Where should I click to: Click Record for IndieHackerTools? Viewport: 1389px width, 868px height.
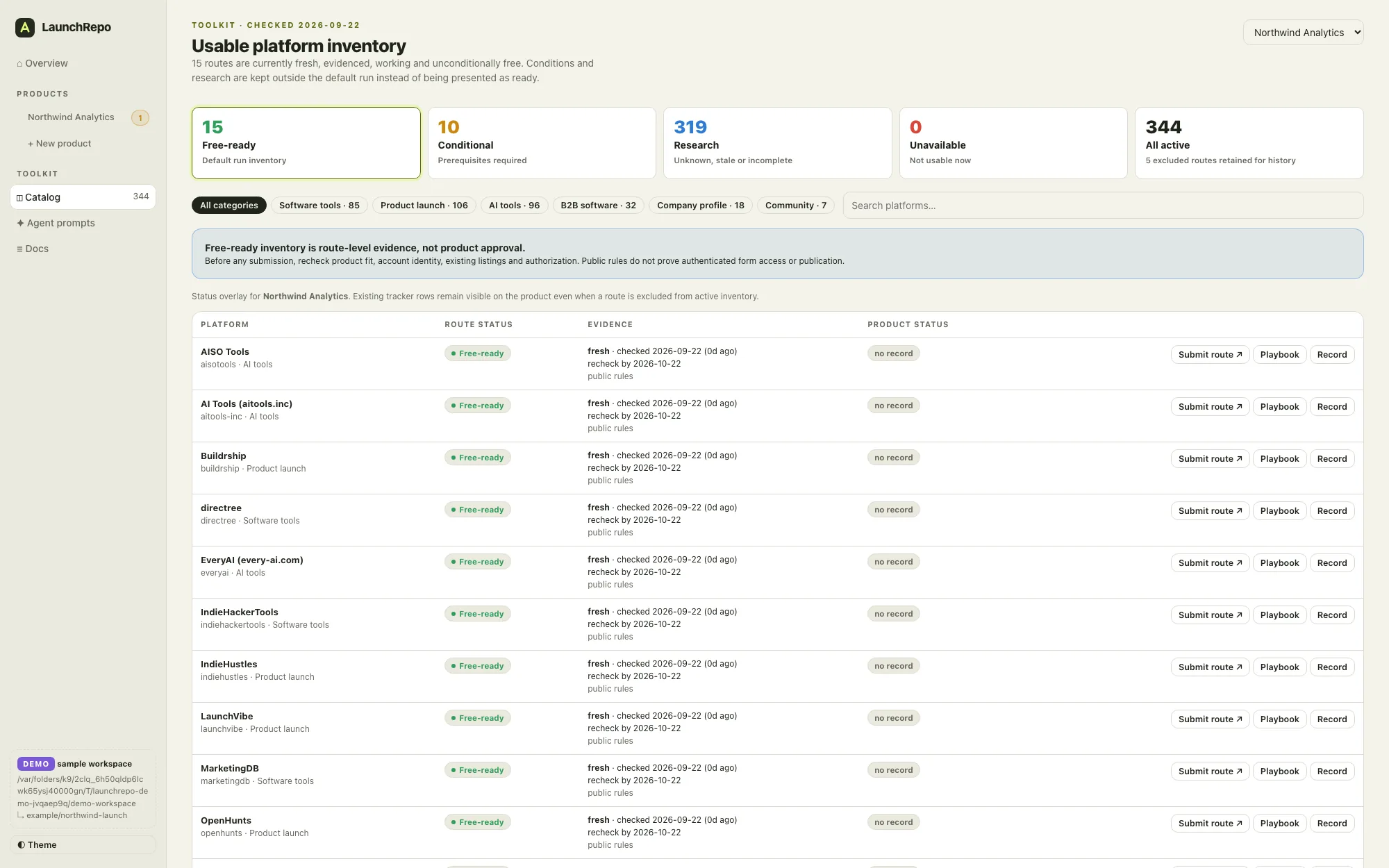coord(1332,615)
